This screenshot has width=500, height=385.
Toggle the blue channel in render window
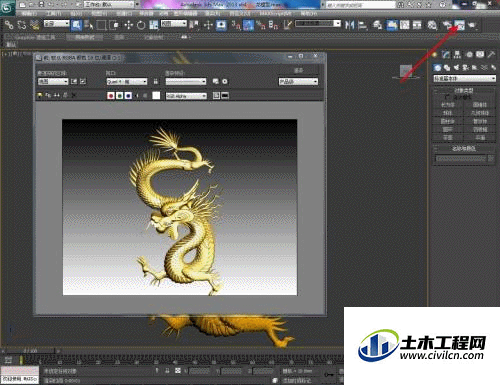coord(128,96)
